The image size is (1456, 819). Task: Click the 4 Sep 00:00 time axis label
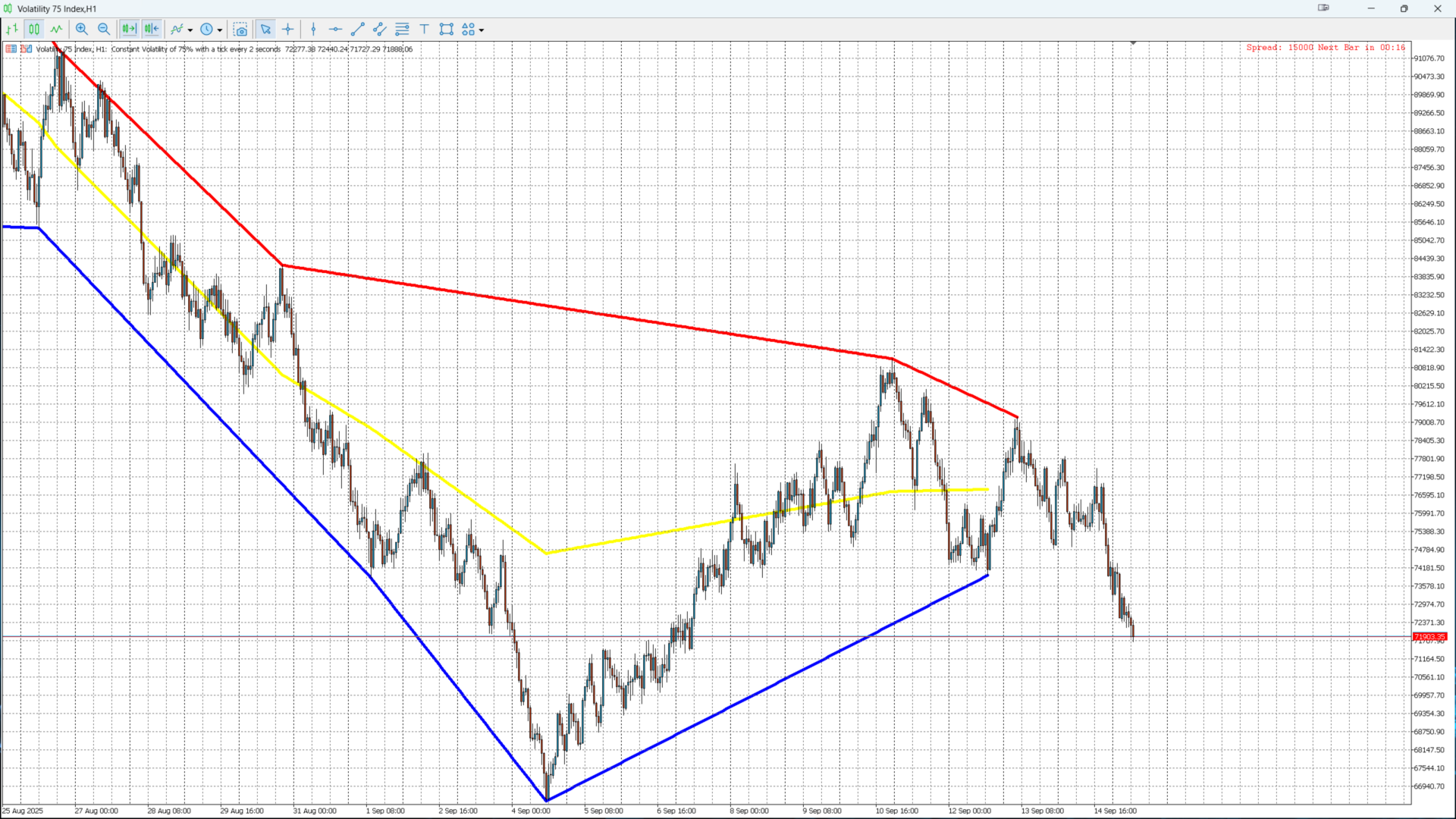point(531,811)
